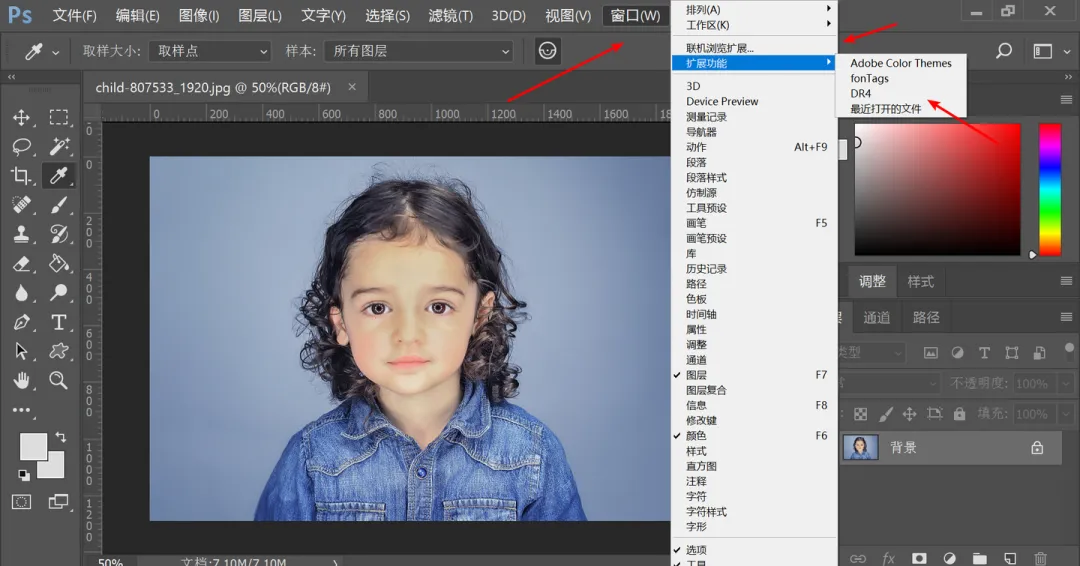Select the Hand tool
The image size is (1080, 566).
[21, 380]
